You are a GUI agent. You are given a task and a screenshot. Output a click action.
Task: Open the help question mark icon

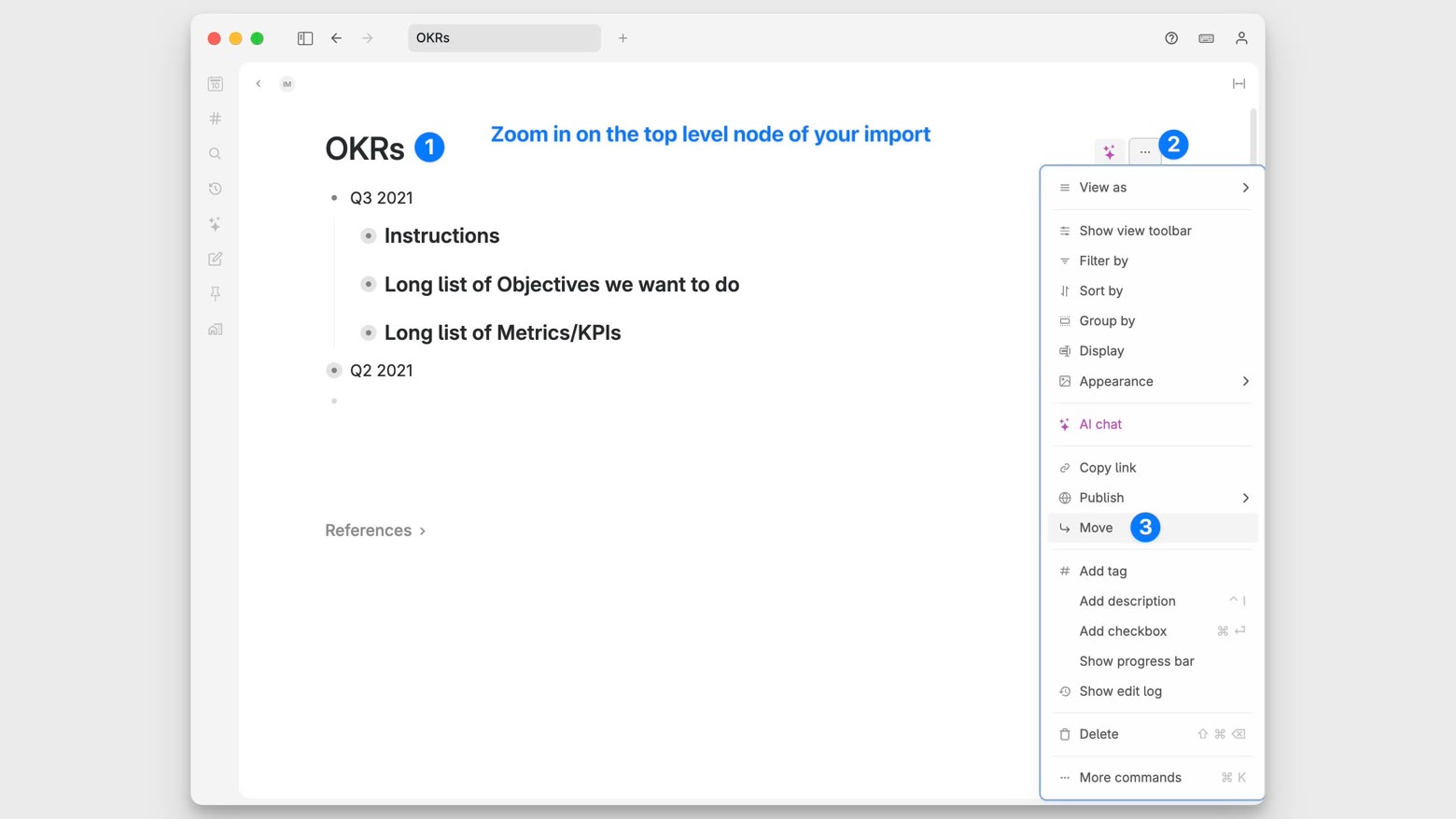click(x=1171, y=38)
